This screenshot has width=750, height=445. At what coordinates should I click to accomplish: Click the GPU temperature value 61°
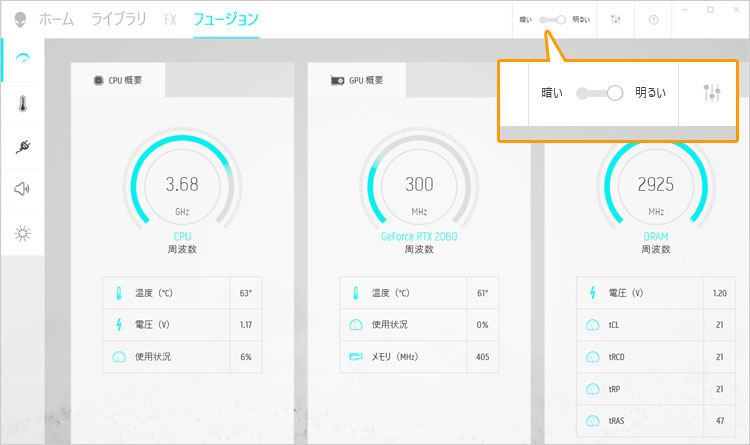coord(483,293)
